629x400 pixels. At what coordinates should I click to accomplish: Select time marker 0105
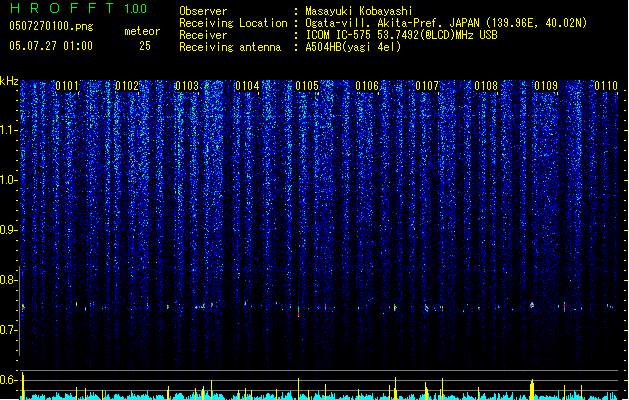[x=307, y=86]
